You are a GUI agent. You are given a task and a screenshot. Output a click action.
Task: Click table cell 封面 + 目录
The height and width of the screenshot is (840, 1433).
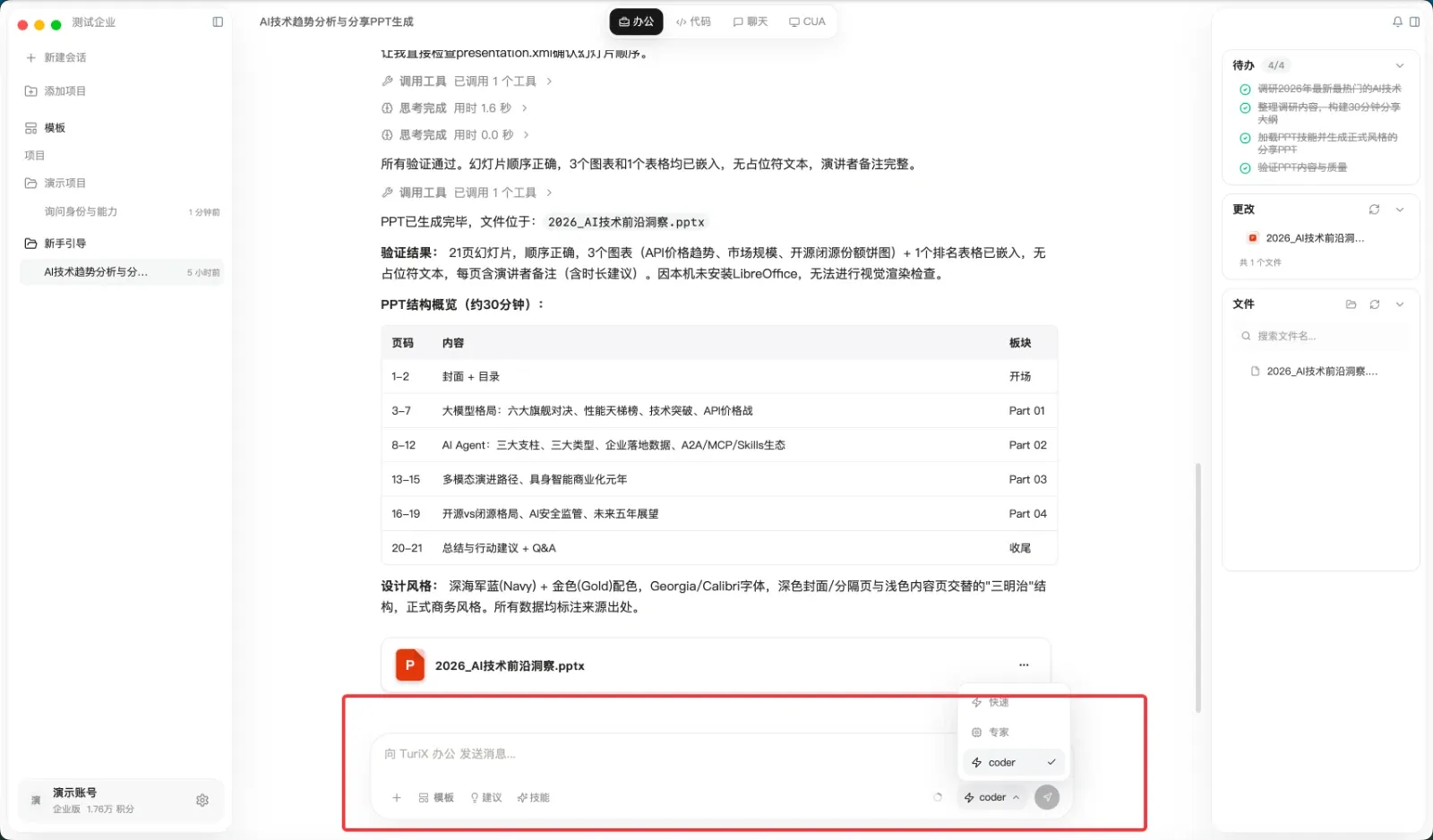471,377
